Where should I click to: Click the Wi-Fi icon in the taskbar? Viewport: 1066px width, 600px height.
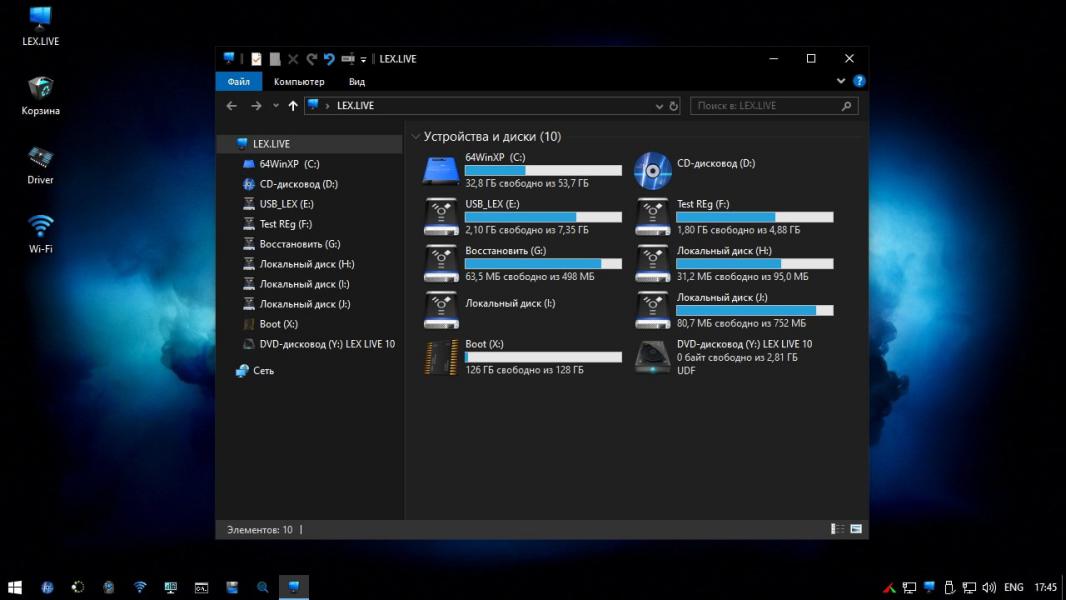[x=140, y=587]
